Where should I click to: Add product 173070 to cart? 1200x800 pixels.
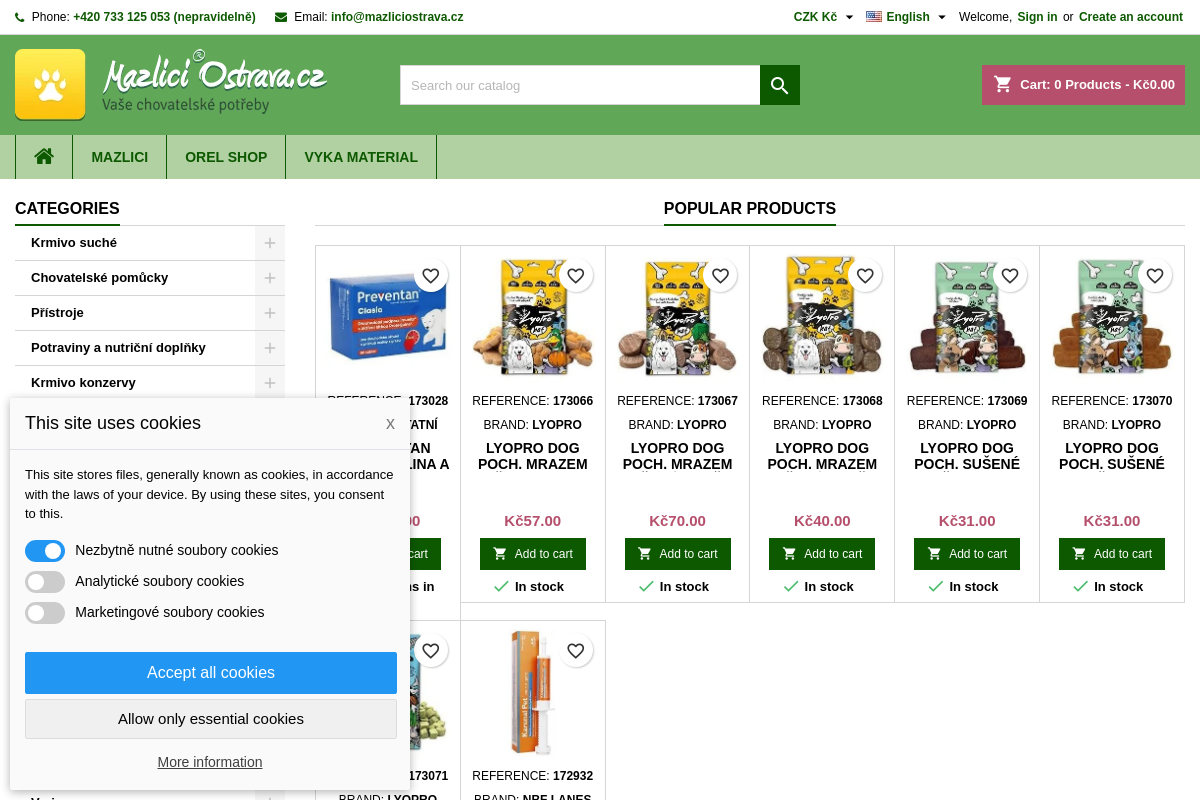(x=1112, y=554)
